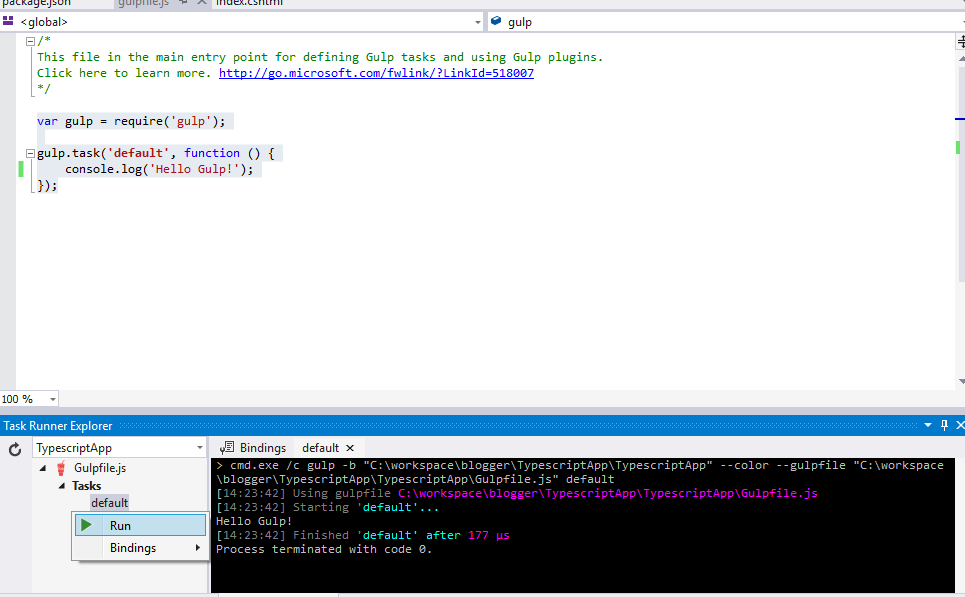Open the TypescriptApp project dropdown
This screenshot has width=965, height=597.
pyautogui.click(x=200, y=448)
